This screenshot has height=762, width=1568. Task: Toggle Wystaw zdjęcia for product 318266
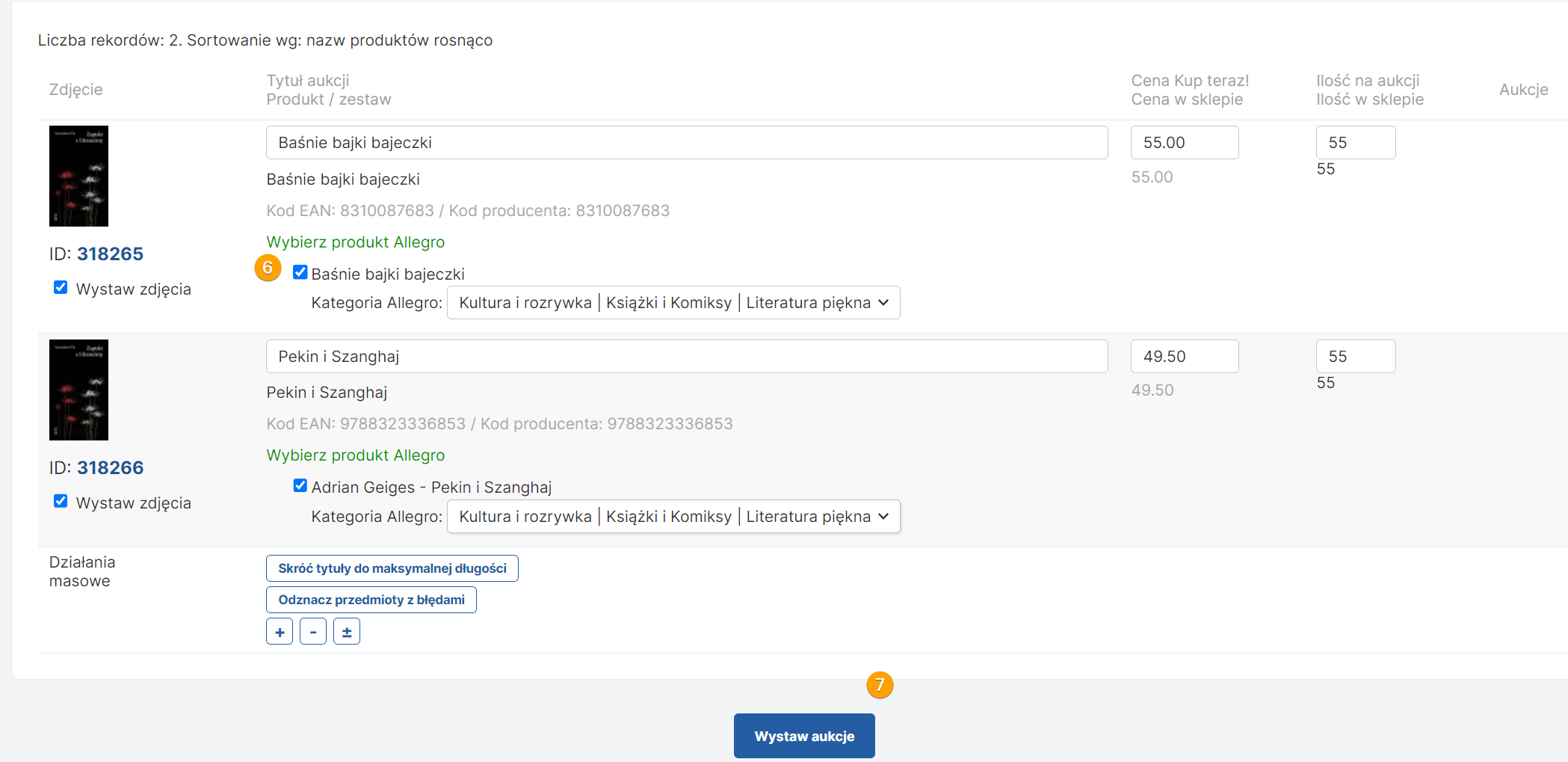point(61,502)
